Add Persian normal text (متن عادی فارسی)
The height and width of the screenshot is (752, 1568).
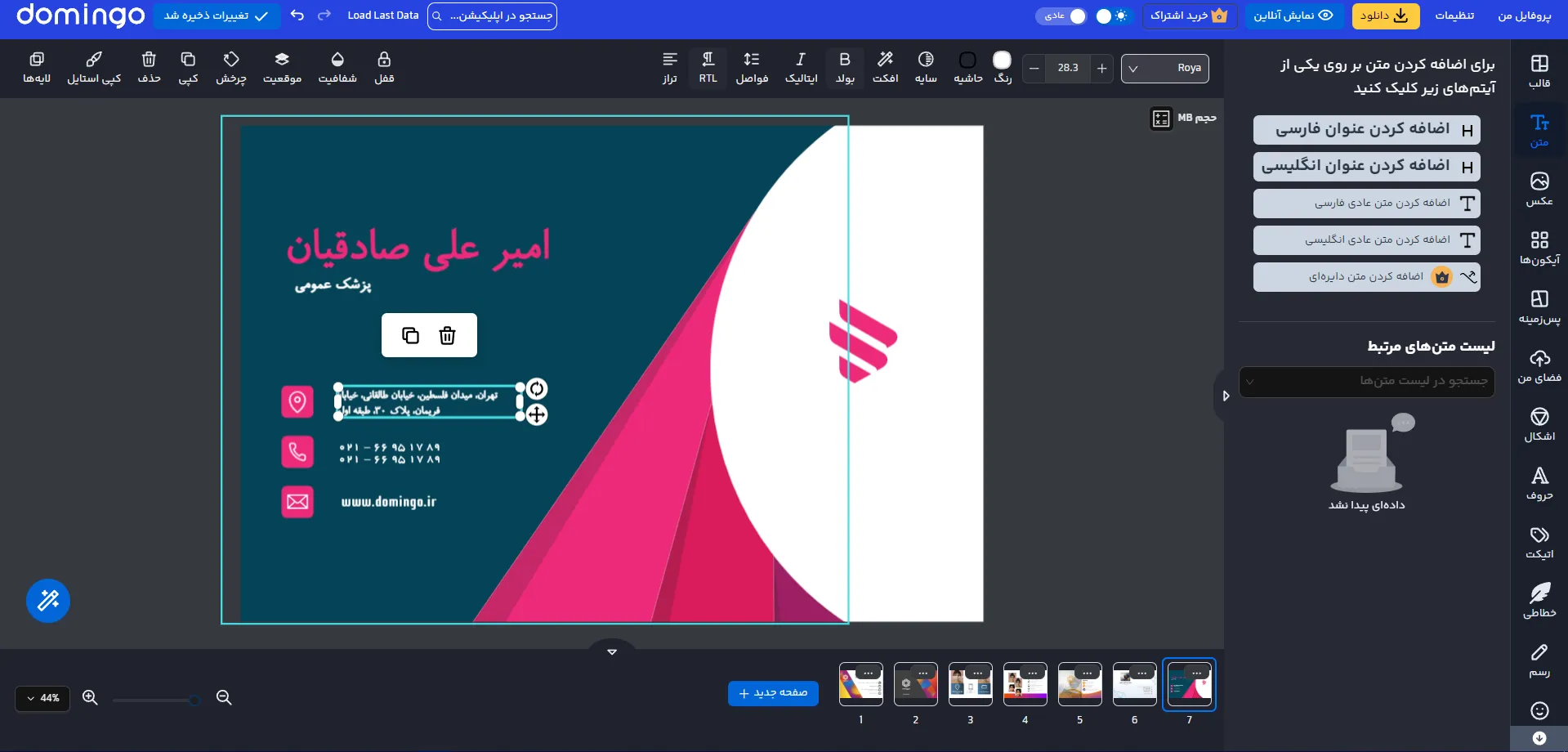[1367, 203]
